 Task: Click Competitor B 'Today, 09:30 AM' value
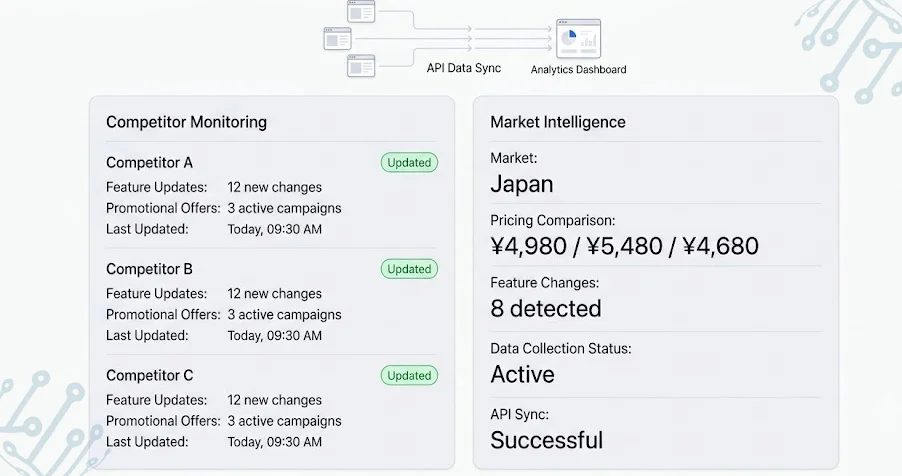[274, 336]
